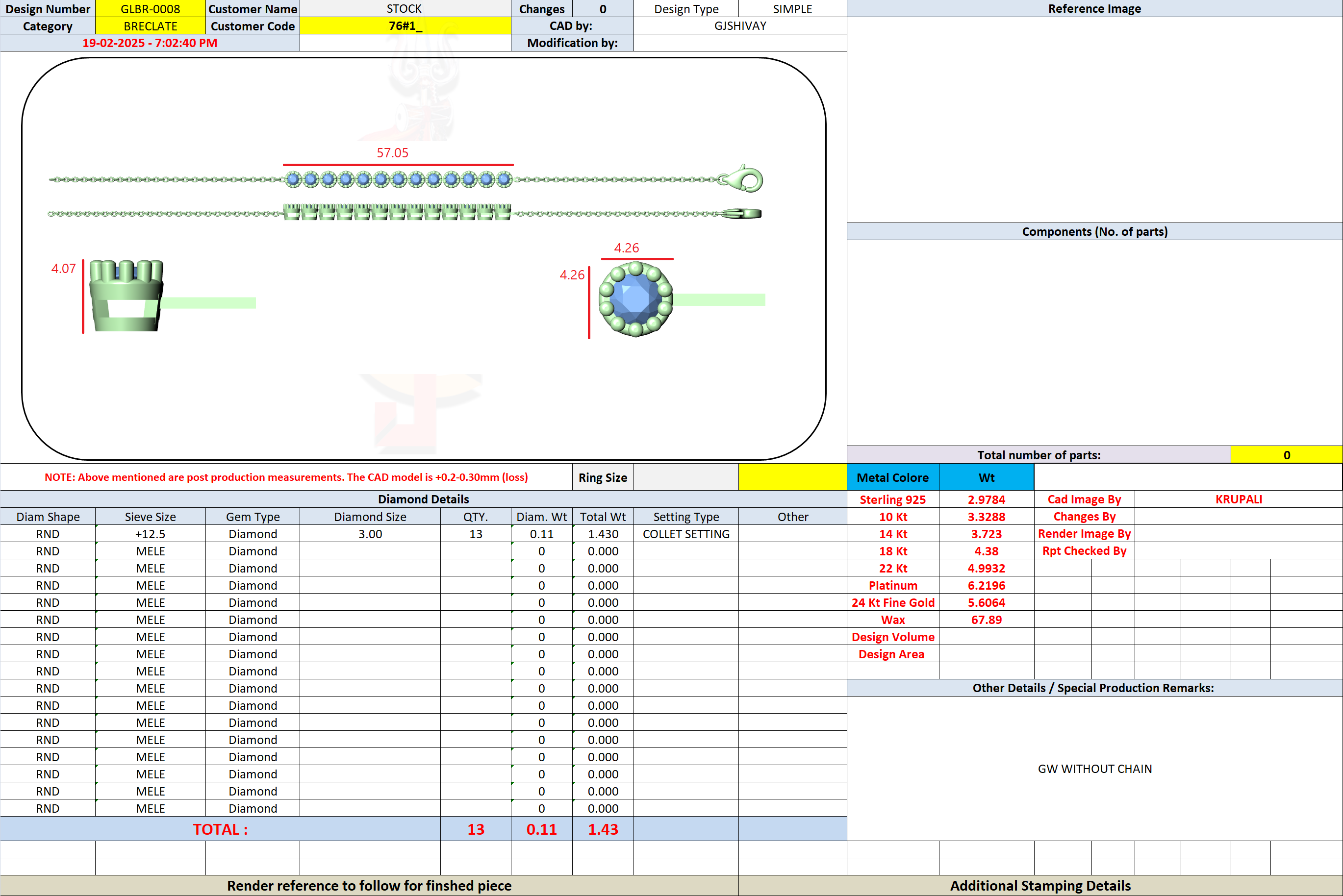Screen dimensions: 1343x896
Task: Click the Gem Type column header
Action: 253,517
